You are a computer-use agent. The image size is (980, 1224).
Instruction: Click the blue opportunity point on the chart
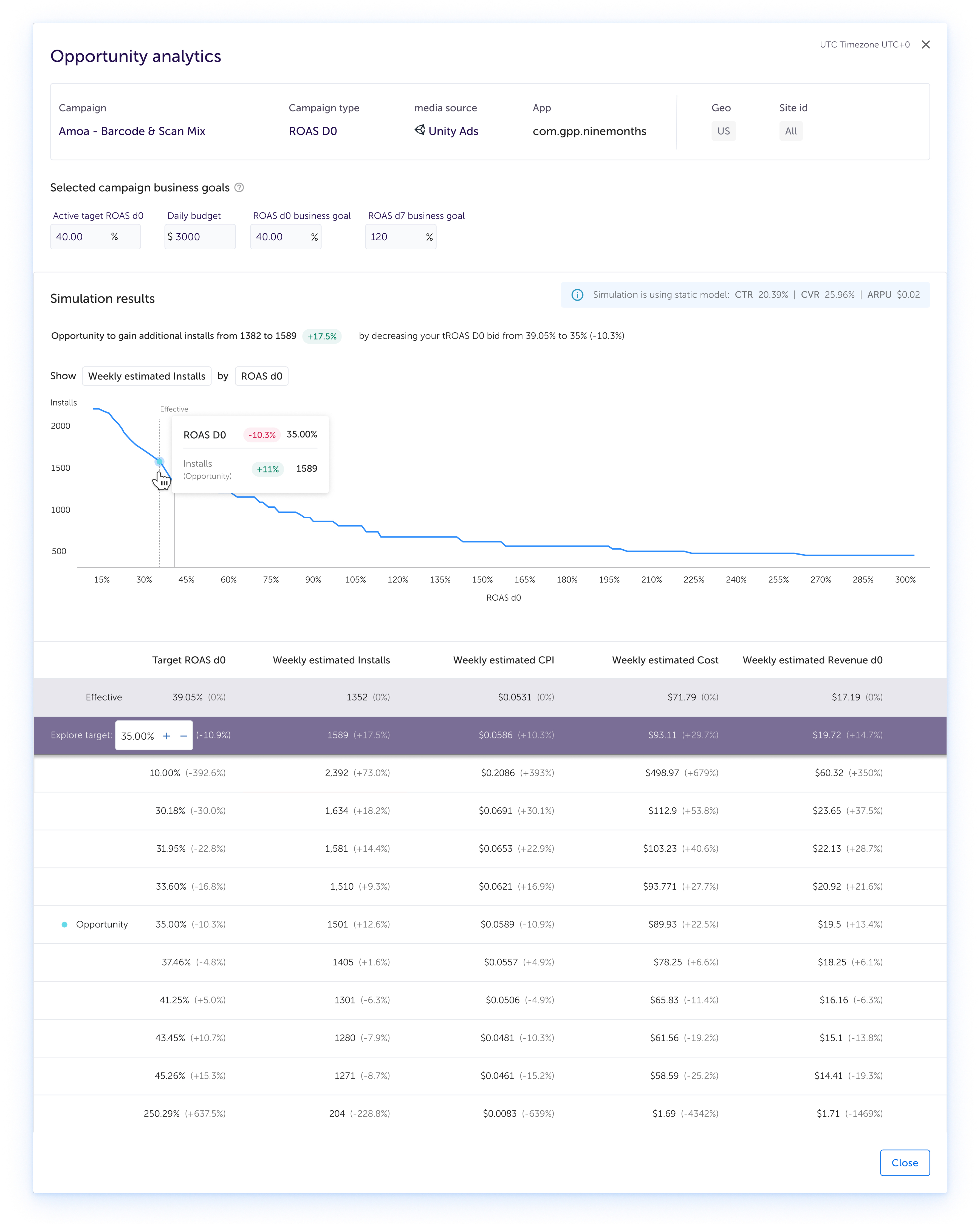click(x=160, y=462)
